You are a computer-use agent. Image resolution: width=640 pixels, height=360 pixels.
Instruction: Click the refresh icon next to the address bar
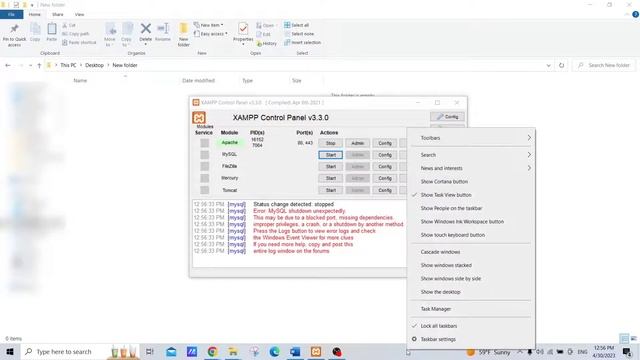[x=562, y=65]
